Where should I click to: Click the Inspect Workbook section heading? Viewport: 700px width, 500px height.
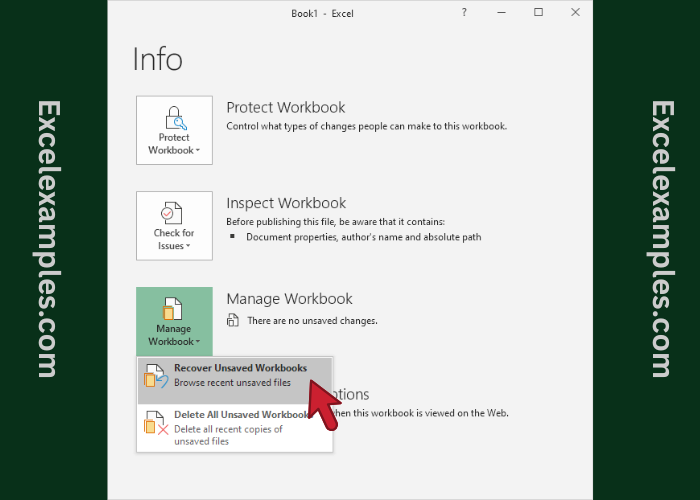tap(286, 203)
